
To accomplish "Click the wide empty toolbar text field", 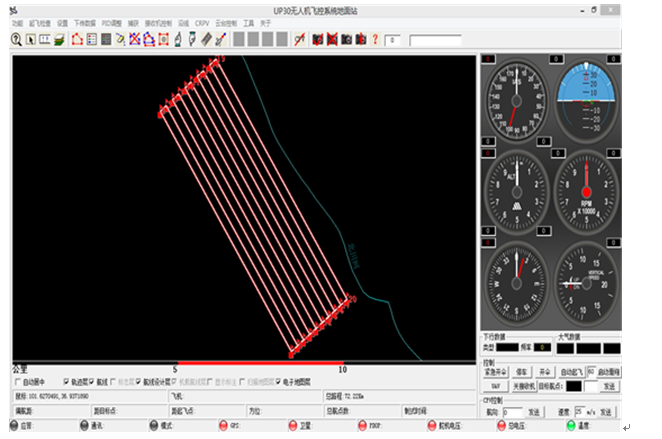I will [435, 41].
